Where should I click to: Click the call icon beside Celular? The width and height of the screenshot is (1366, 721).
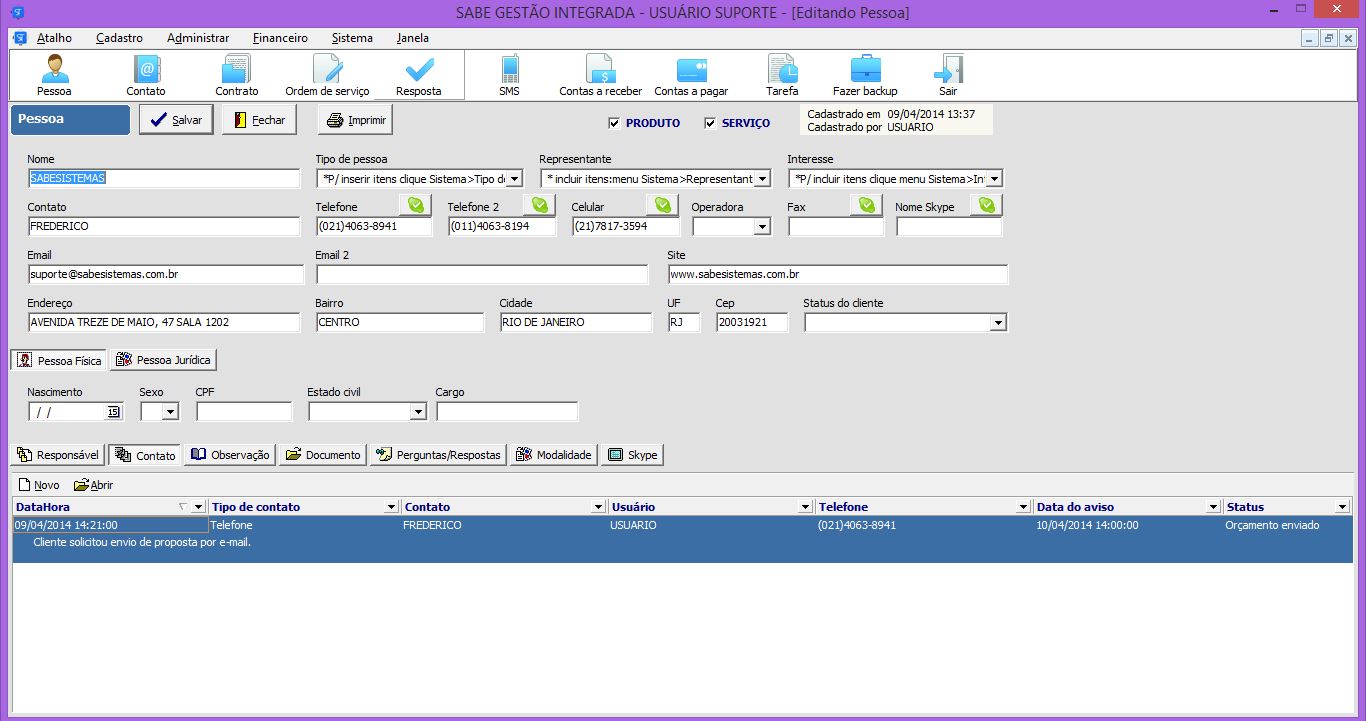pos(663,205)
